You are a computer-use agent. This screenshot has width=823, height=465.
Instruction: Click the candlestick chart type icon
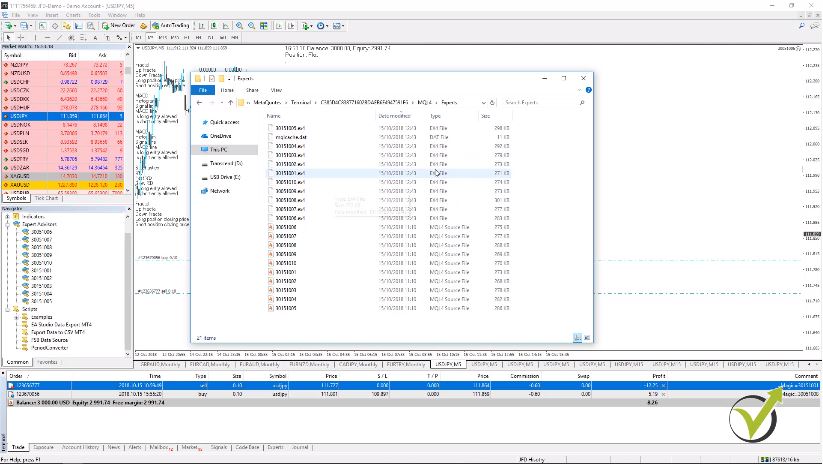(214, 25)
